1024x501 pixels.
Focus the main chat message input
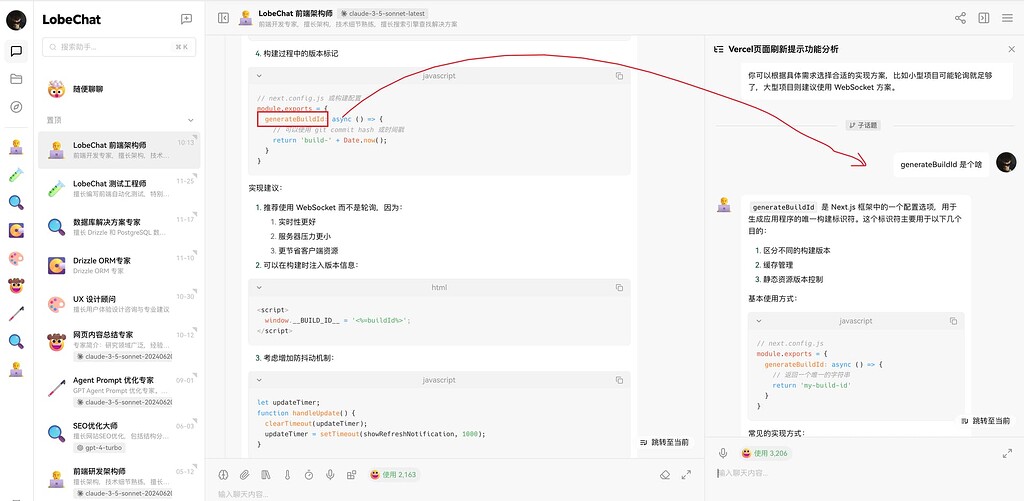[455, 494]
